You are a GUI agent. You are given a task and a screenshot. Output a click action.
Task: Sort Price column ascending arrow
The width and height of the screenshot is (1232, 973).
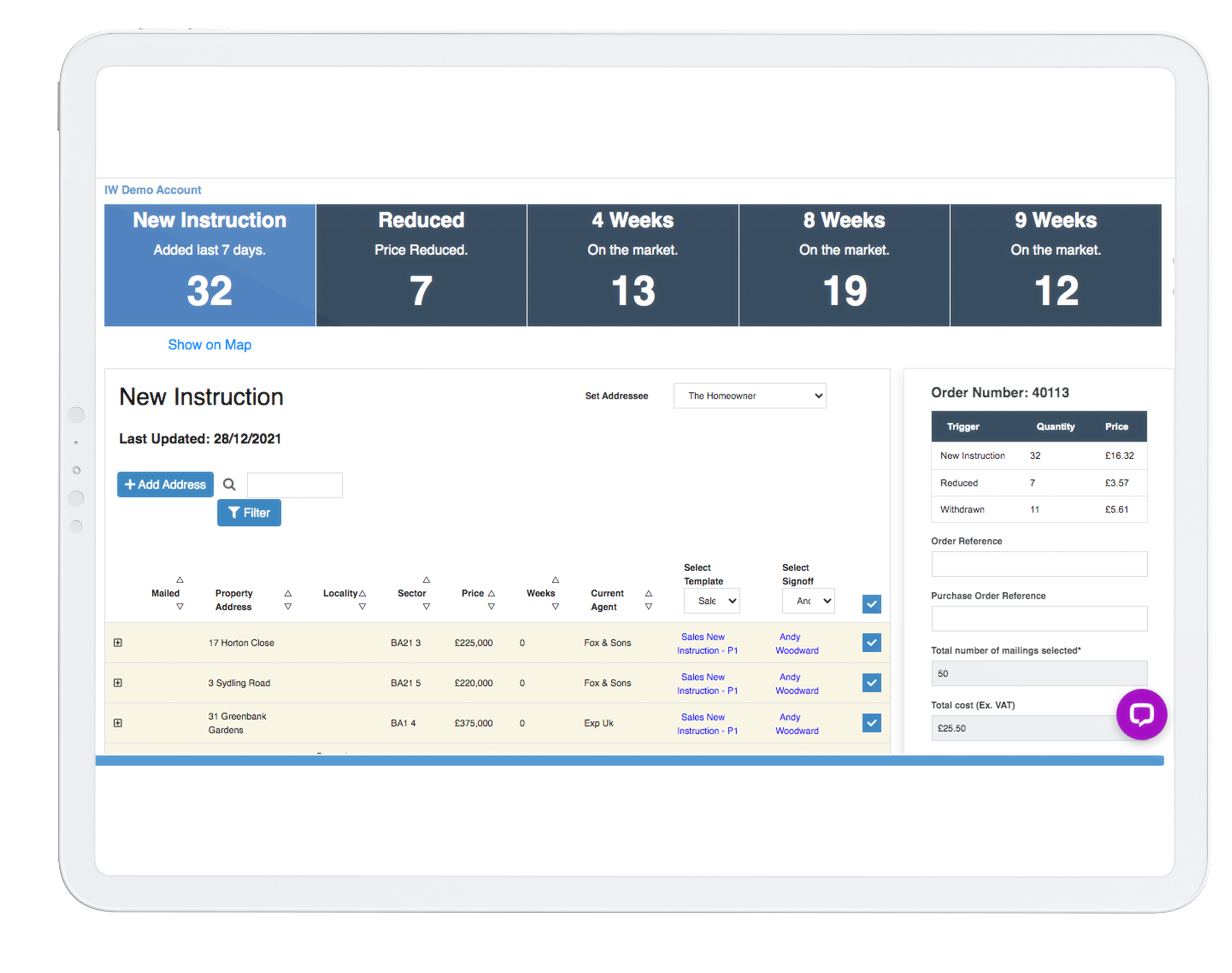coord(491,594)
